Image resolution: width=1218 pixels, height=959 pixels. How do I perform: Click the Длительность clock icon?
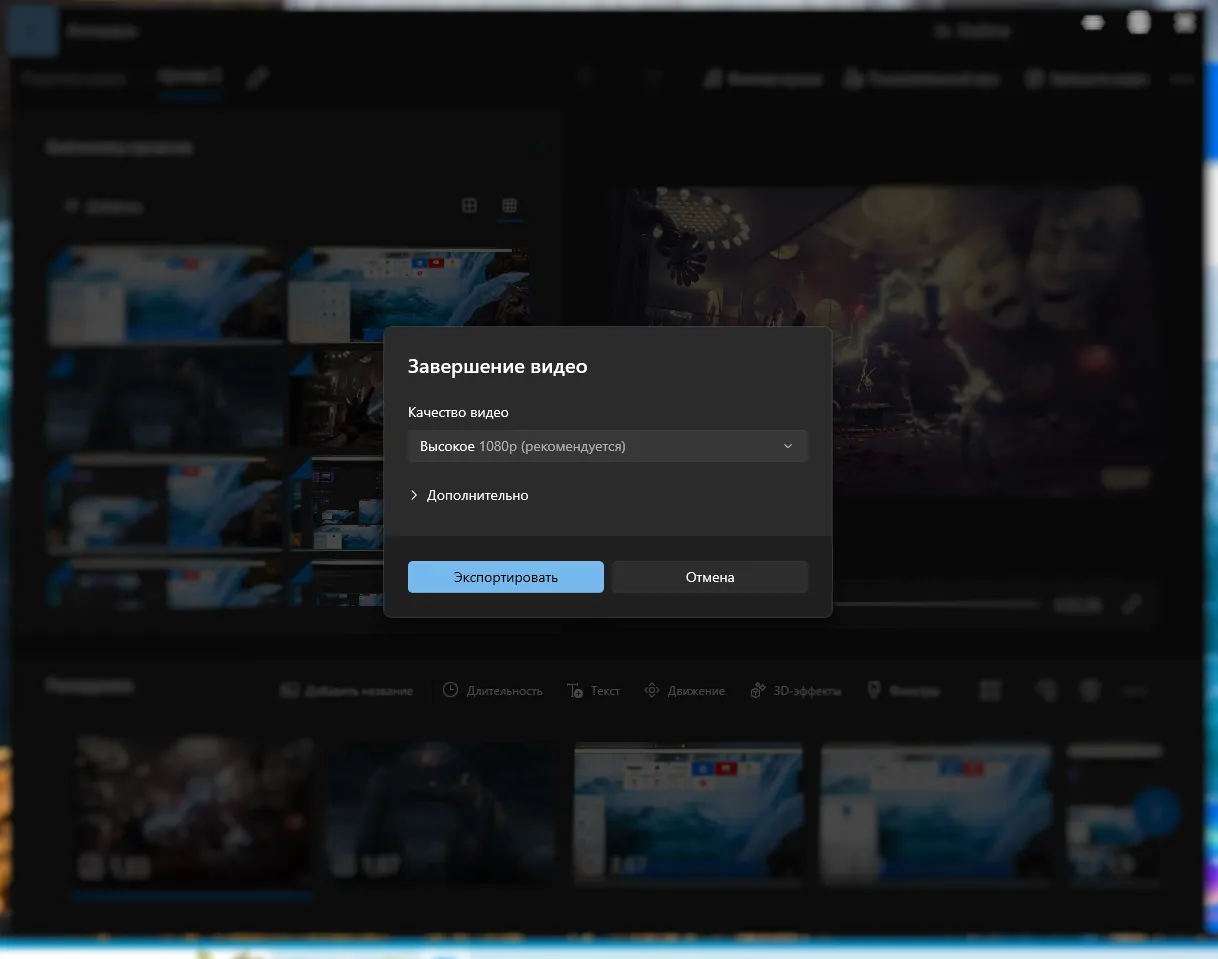[x=451, y=690]
